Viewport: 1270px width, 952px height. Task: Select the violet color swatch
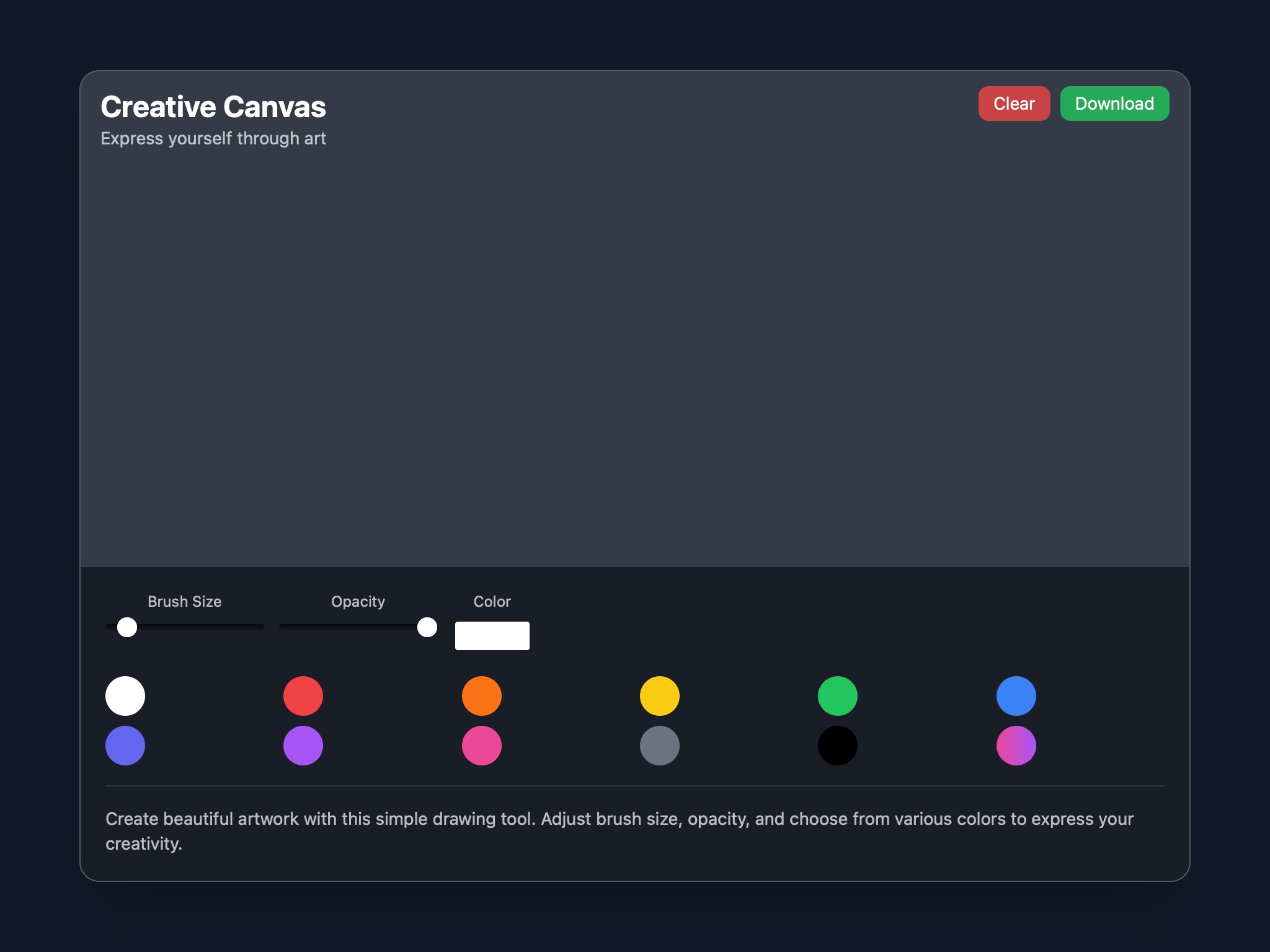pos(303,746)
